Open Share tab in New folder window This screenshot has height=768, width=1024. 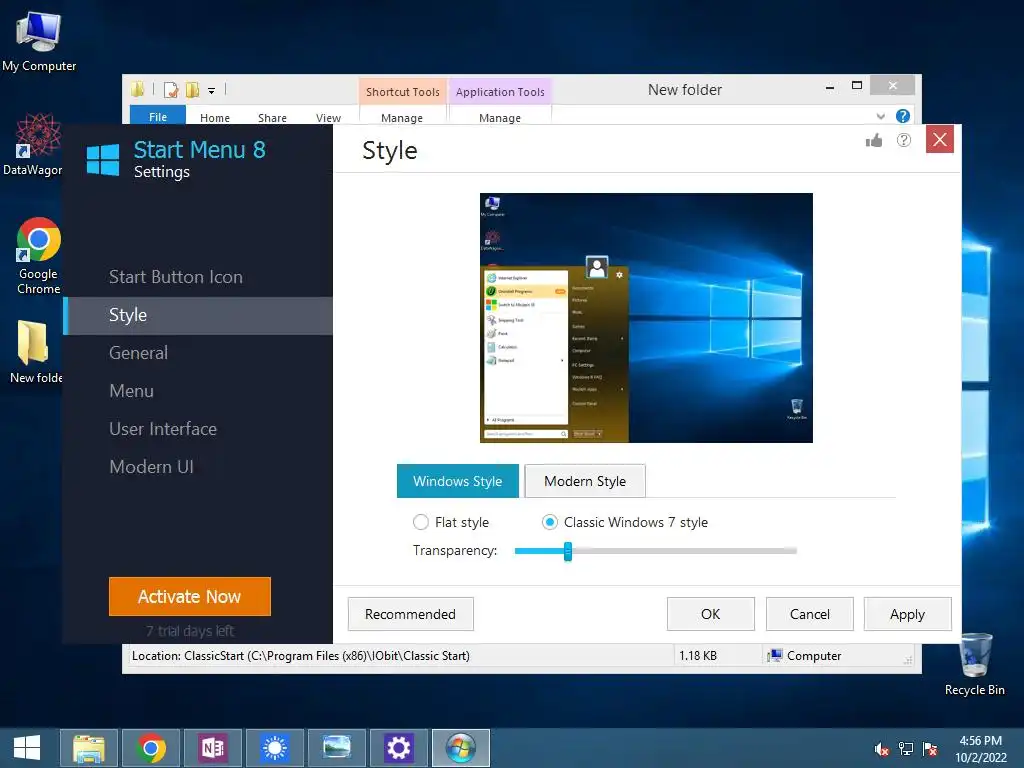(x=272, y=118)
